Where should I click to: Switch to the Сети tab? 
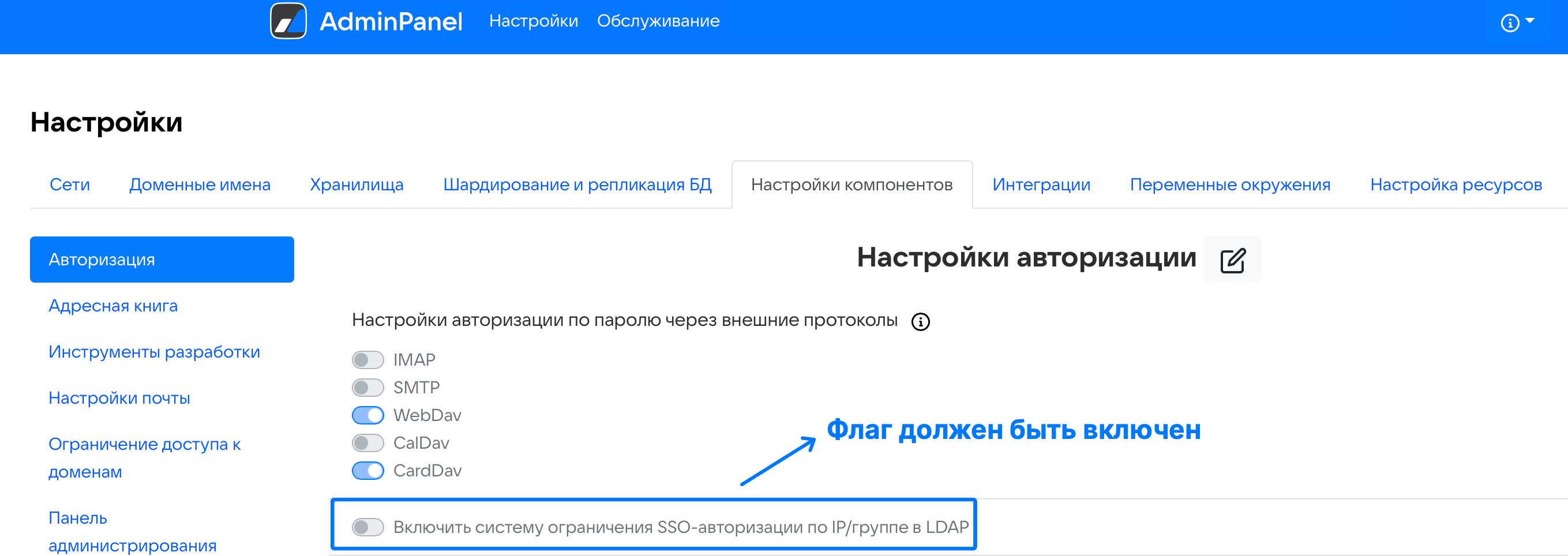69,185
